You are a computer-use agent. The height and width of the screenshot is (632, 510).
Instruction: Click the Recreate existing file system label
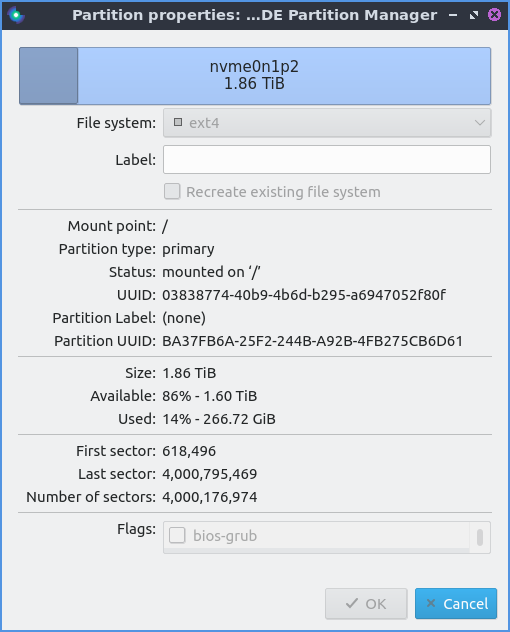pos(283,192)
